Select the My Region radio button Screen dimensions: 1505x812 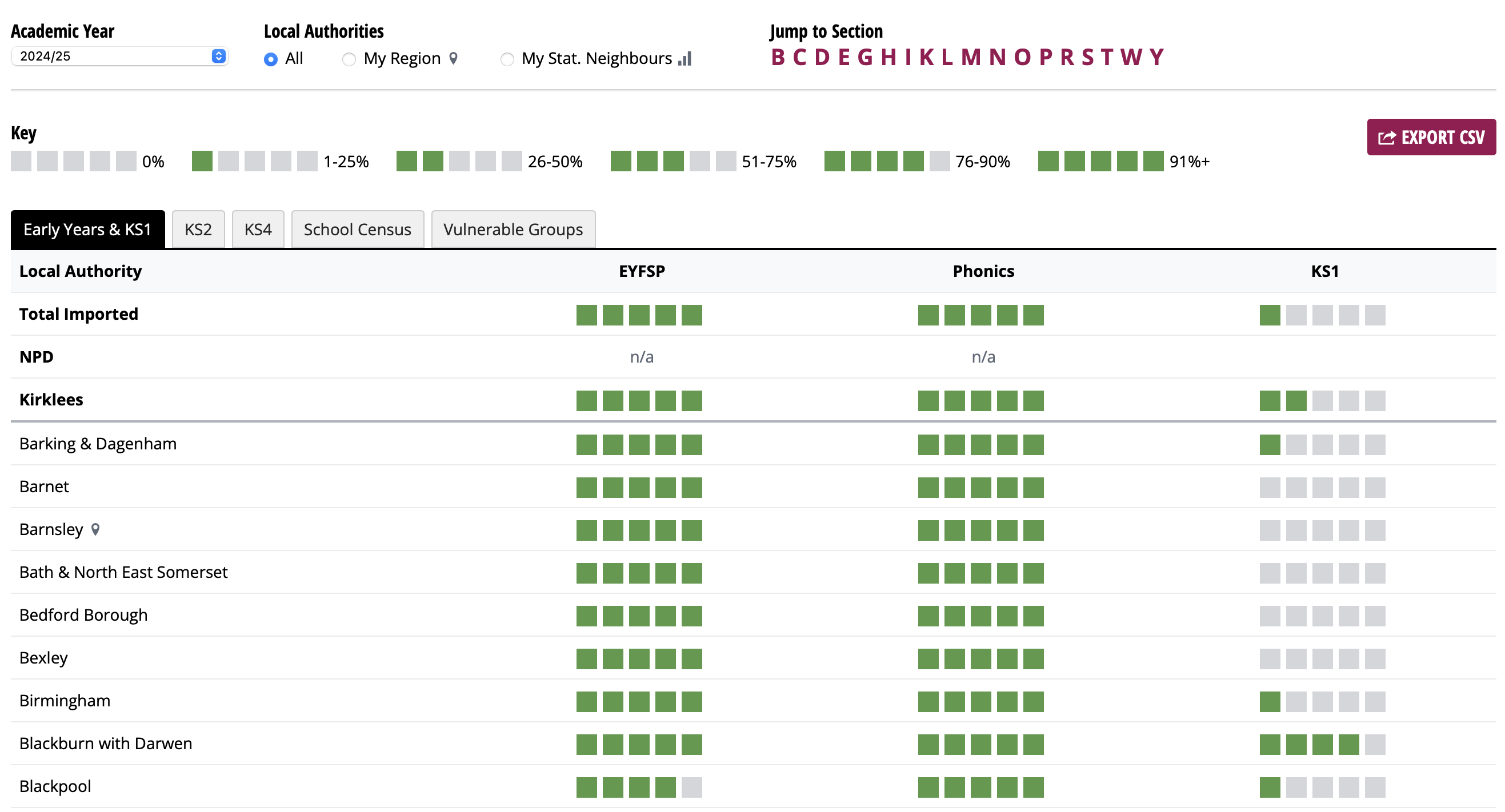pyautogui.click(x=349, y=59)
